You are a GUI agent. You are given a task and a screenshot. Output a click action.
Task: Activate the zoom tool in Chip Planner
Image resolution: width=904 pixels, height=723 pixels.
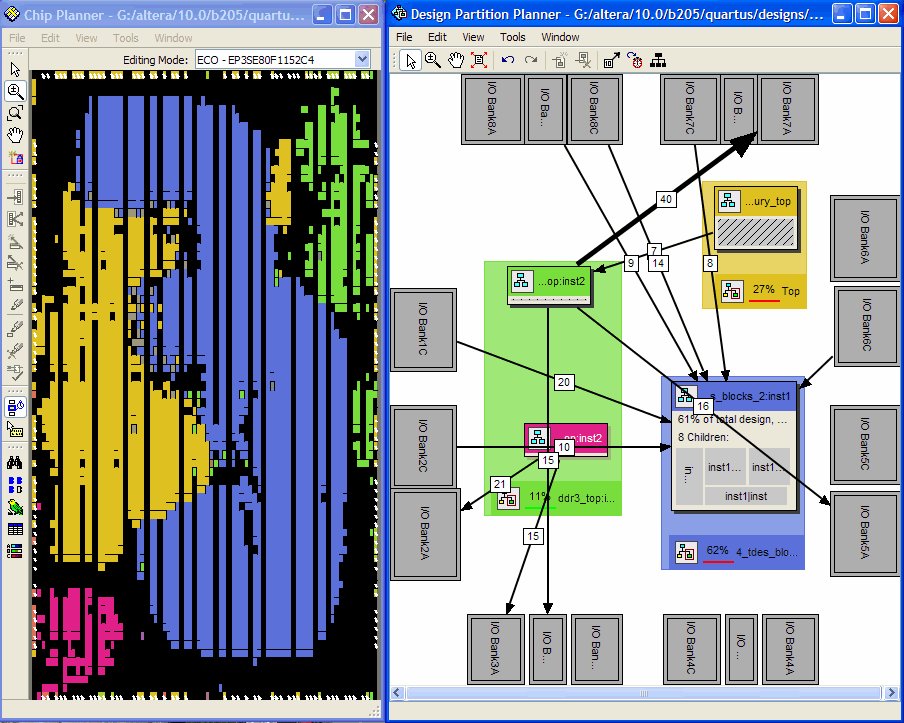[x=15, y=91]
